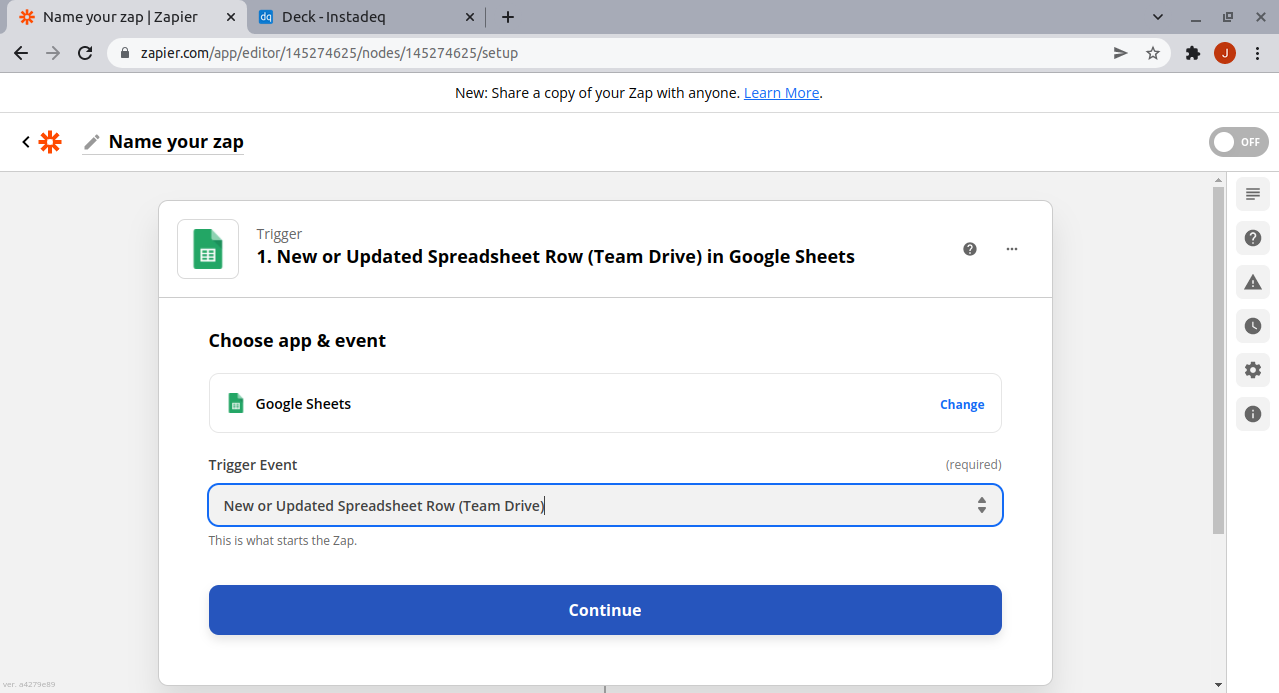1279x693 pixels.
Task: Go forward in browser history
Action: pyautogui.click(x=53, y=53)
